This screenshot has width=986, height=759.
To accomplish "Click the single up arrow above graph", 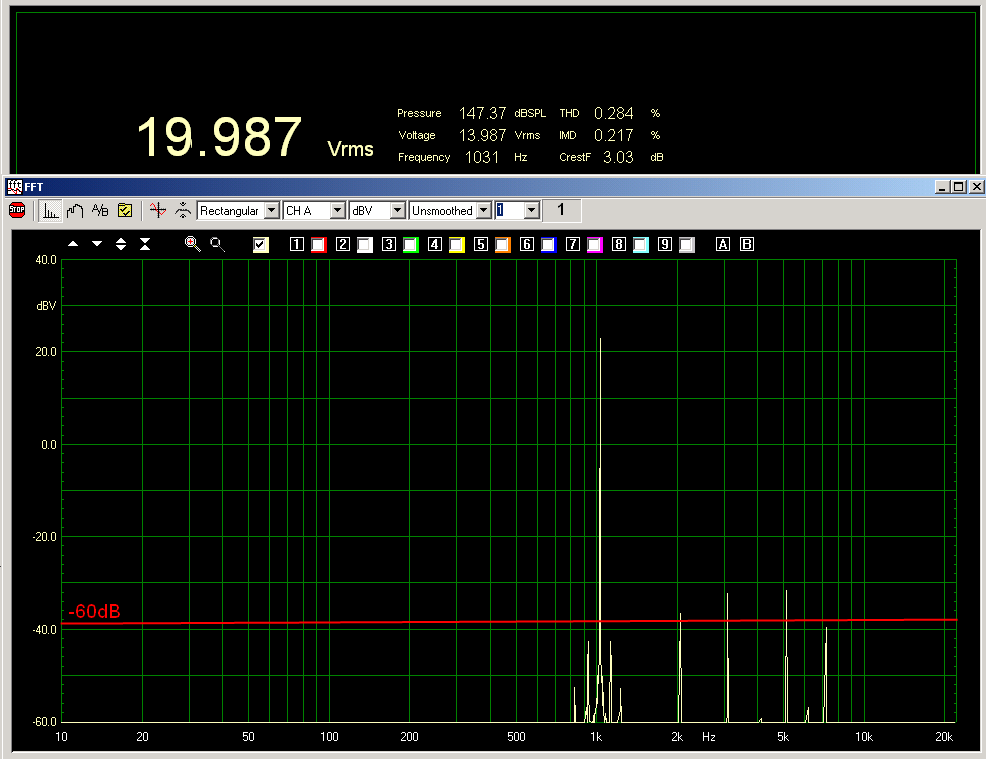I will click(x=73, y=244).
